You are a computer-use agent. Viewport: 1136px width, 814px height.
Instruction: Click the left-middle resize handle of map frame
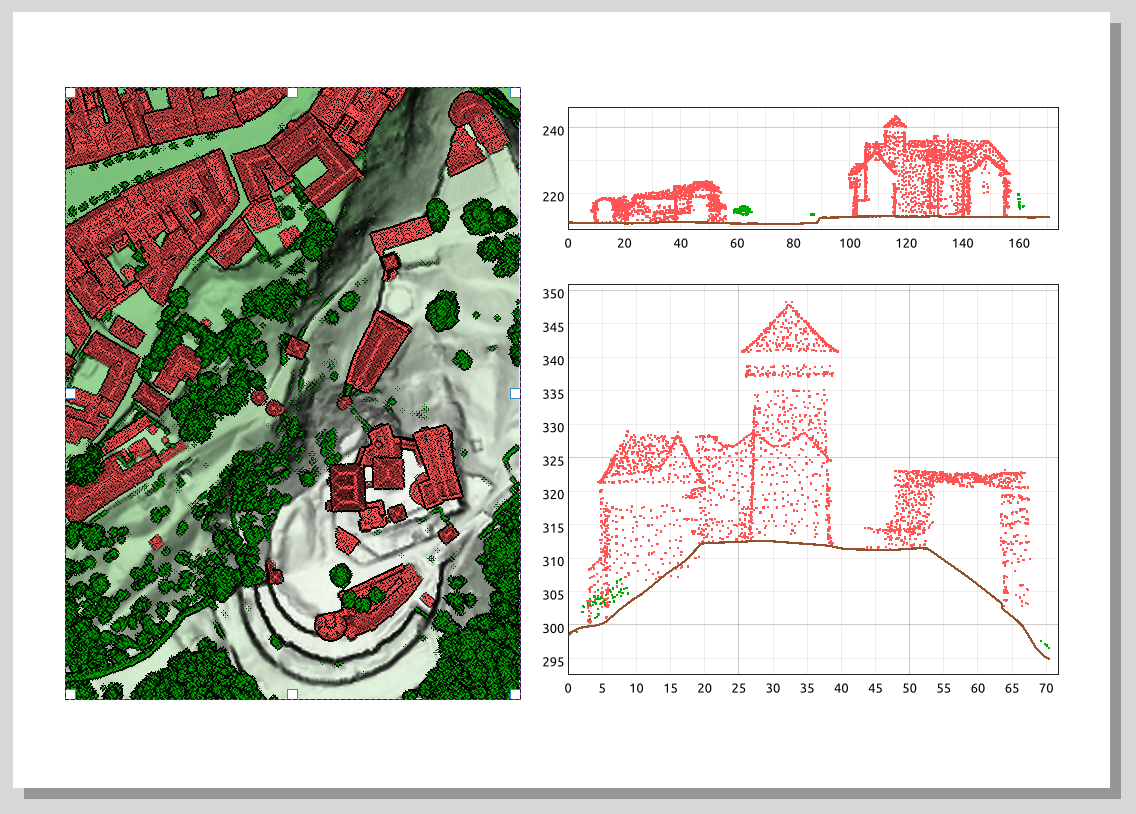70,394
